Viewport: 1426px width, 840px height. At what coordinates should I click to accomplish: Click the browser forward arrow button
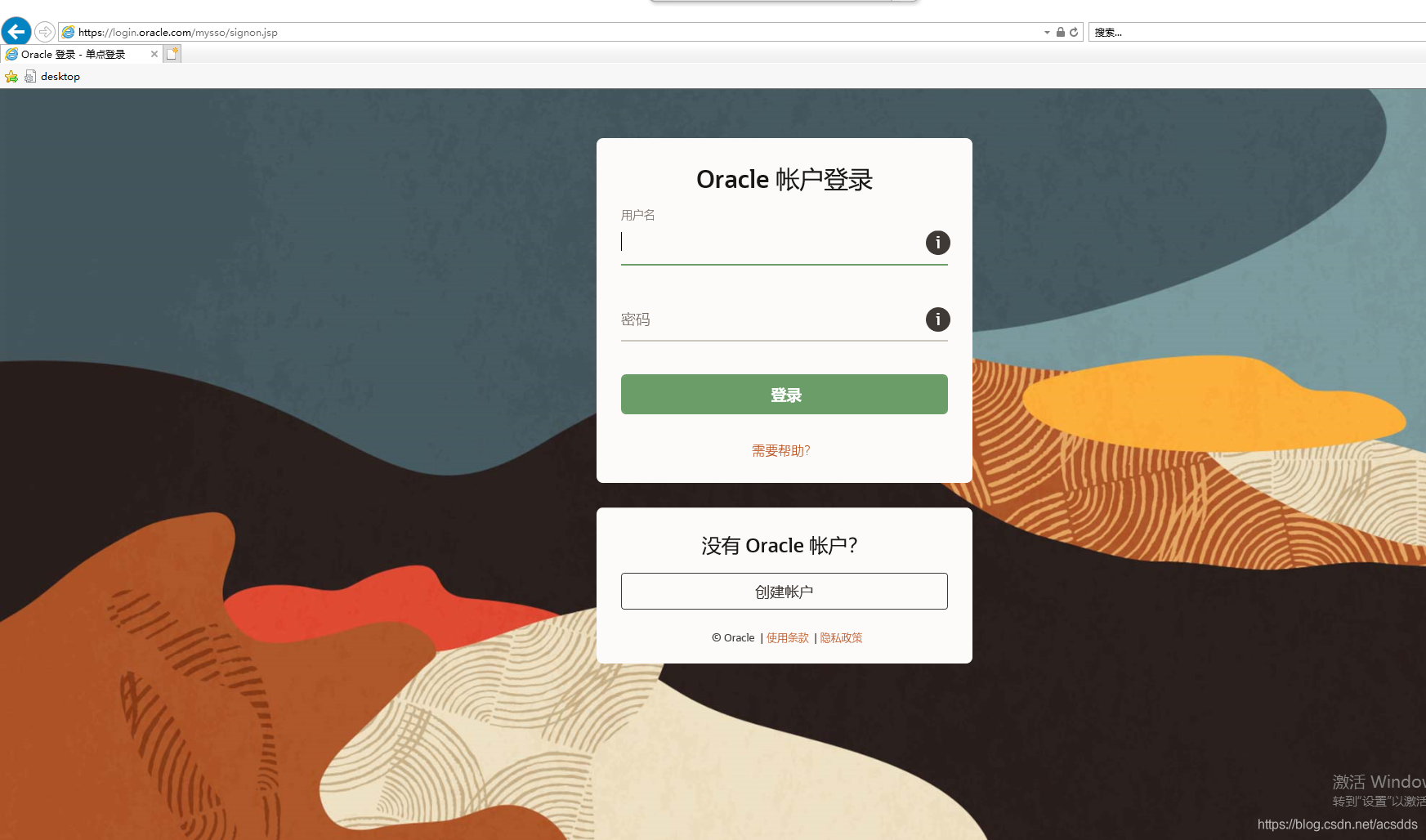45,32
